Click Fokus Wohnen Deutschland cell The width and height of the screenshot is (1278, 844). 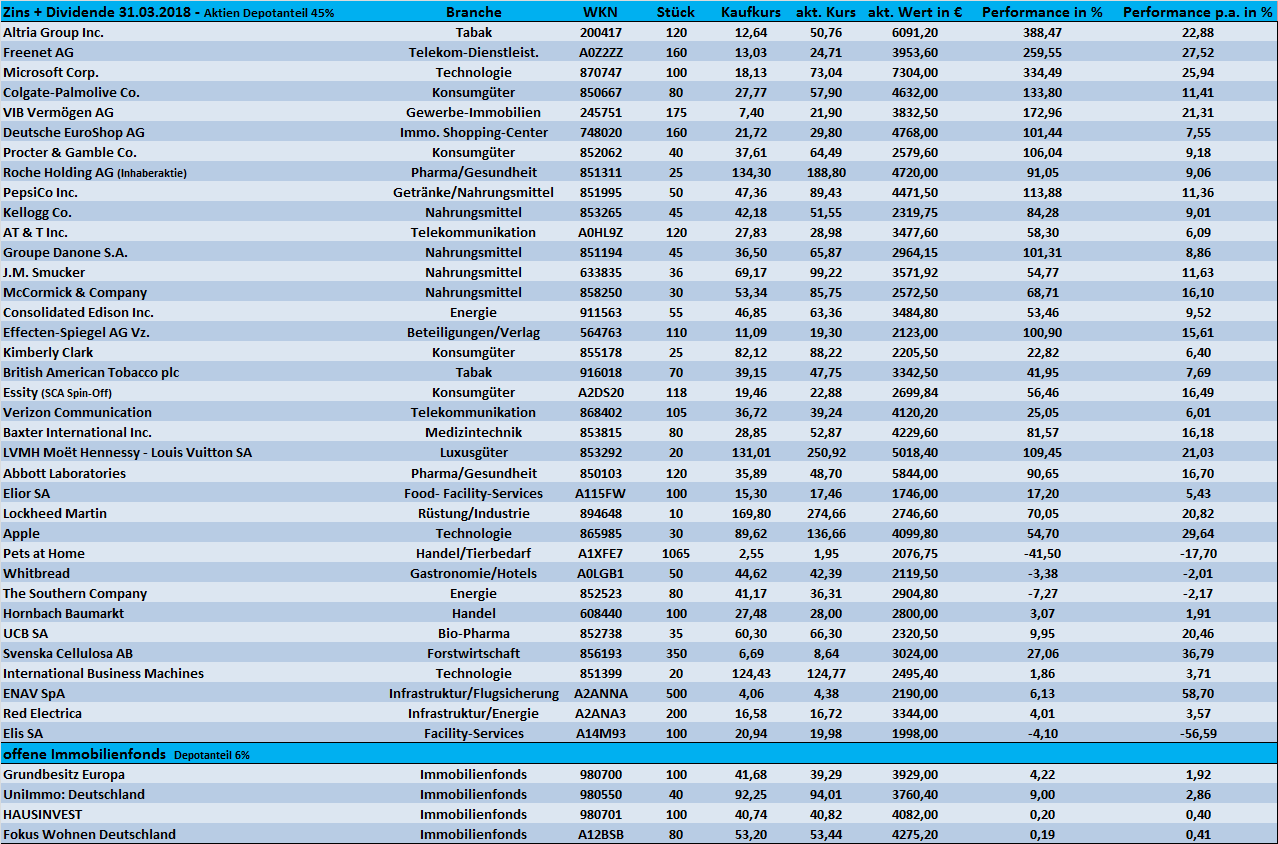[89, 834]
